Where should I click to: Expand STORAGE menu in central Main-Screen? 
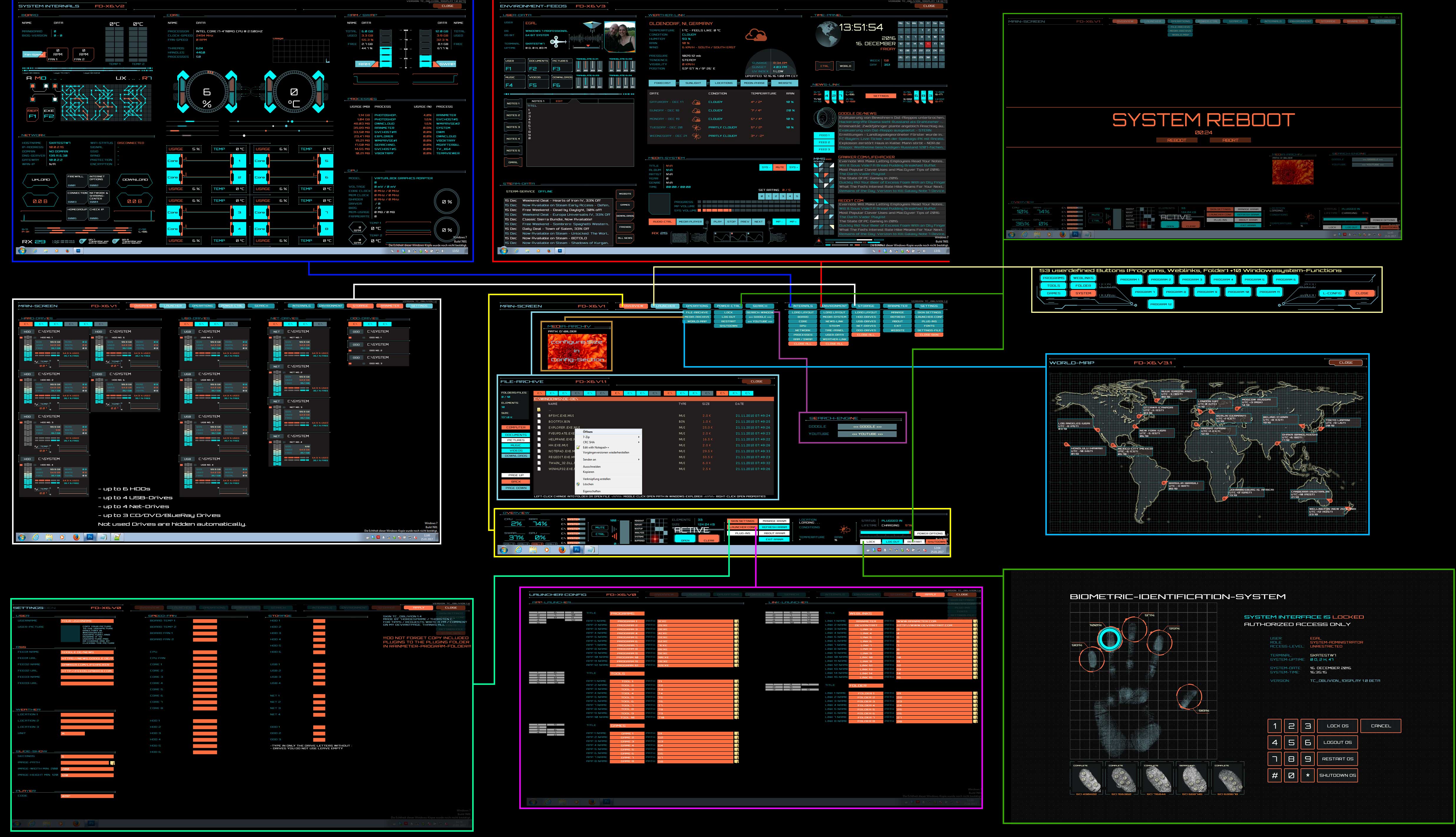pos(866,306)
